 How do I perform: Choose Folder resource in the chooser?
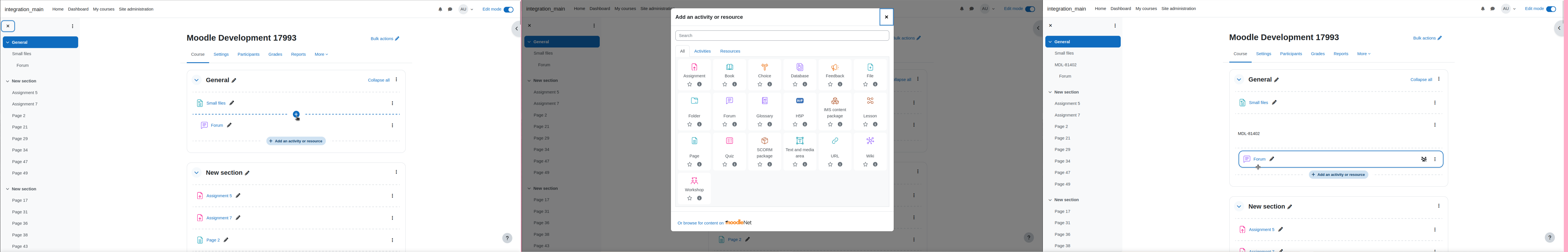tap(694, 101)
